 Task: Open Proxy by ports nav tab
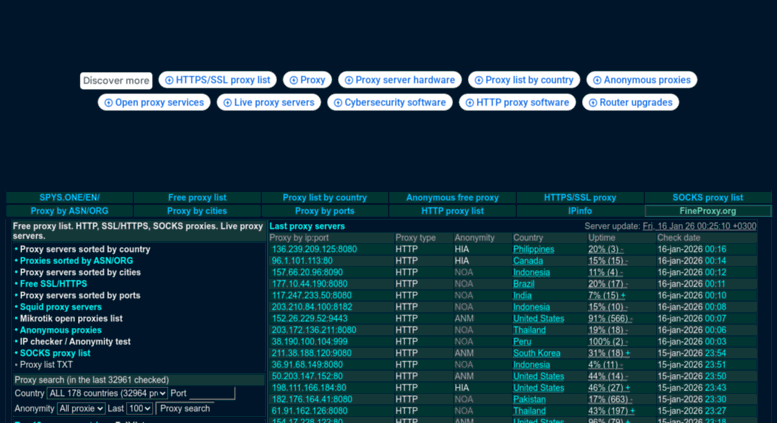[x=325, y=211]
